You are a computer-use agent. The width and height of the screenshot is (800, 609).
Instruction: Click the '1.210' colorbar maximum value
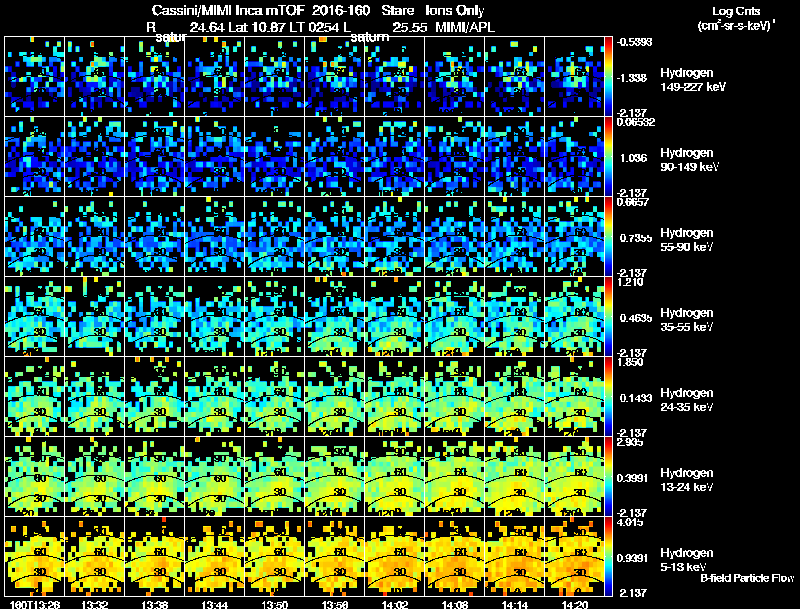(x=630, y=282)
